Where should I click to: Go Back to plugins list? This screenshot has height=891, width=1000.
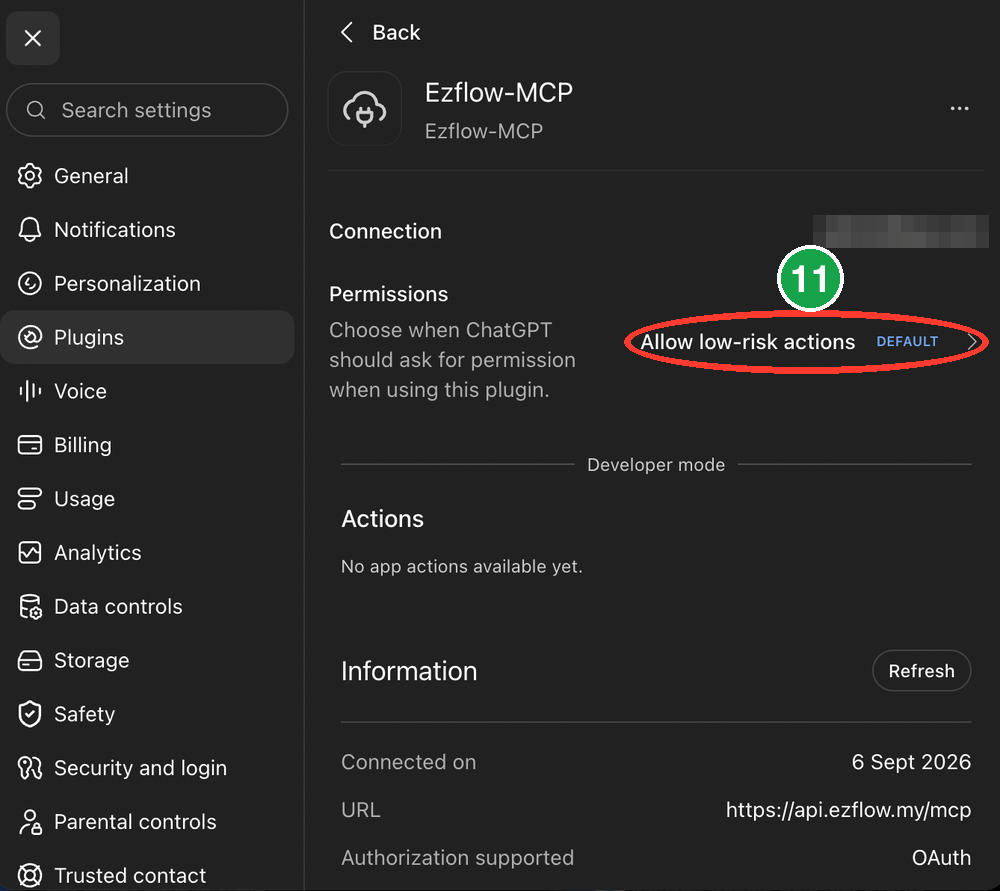point(380,32)
